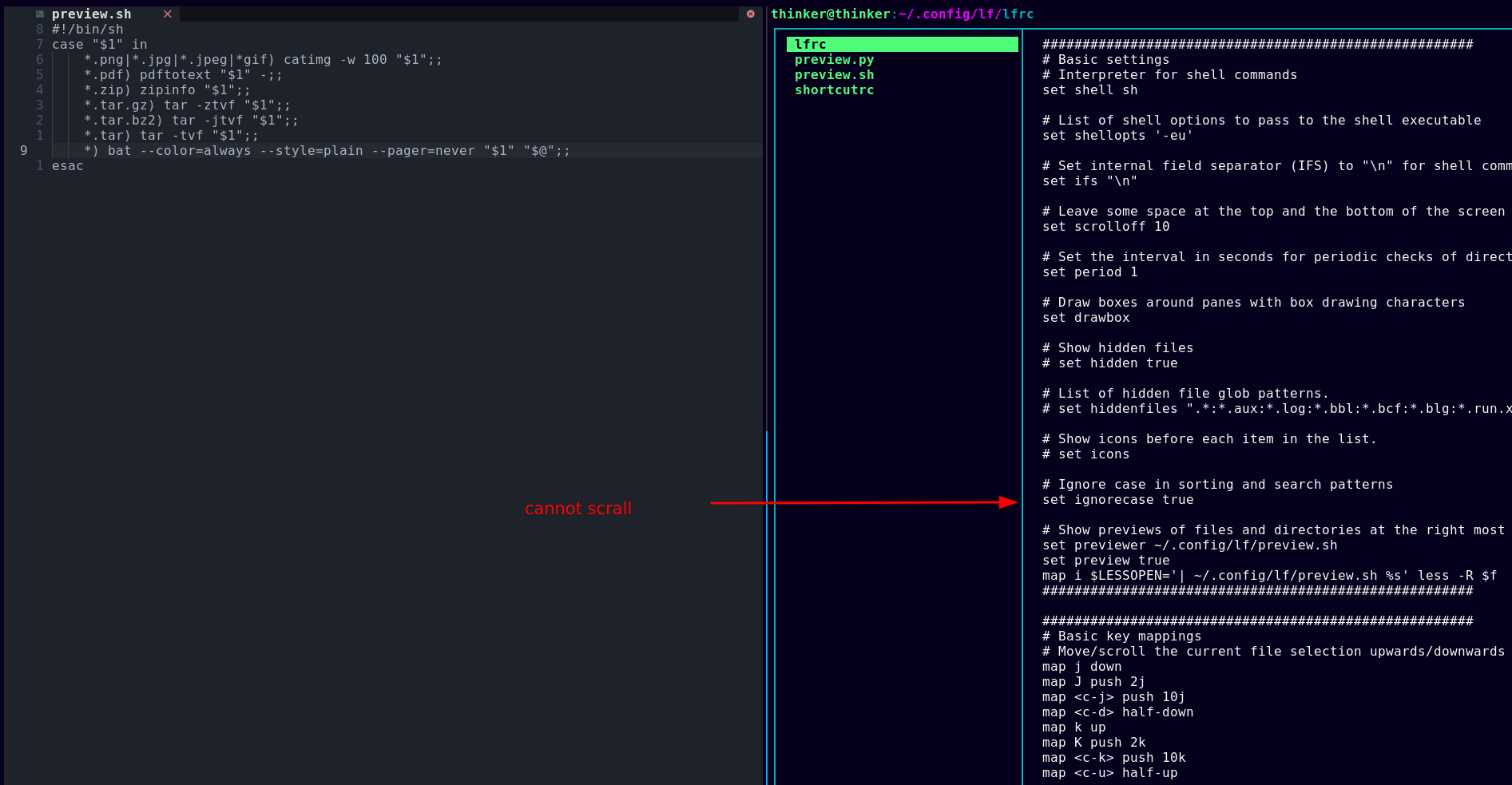The image size is (1512, 785).
Task: Click the file type icon in the preview.sh tab
Action: (x=39, y=14)
